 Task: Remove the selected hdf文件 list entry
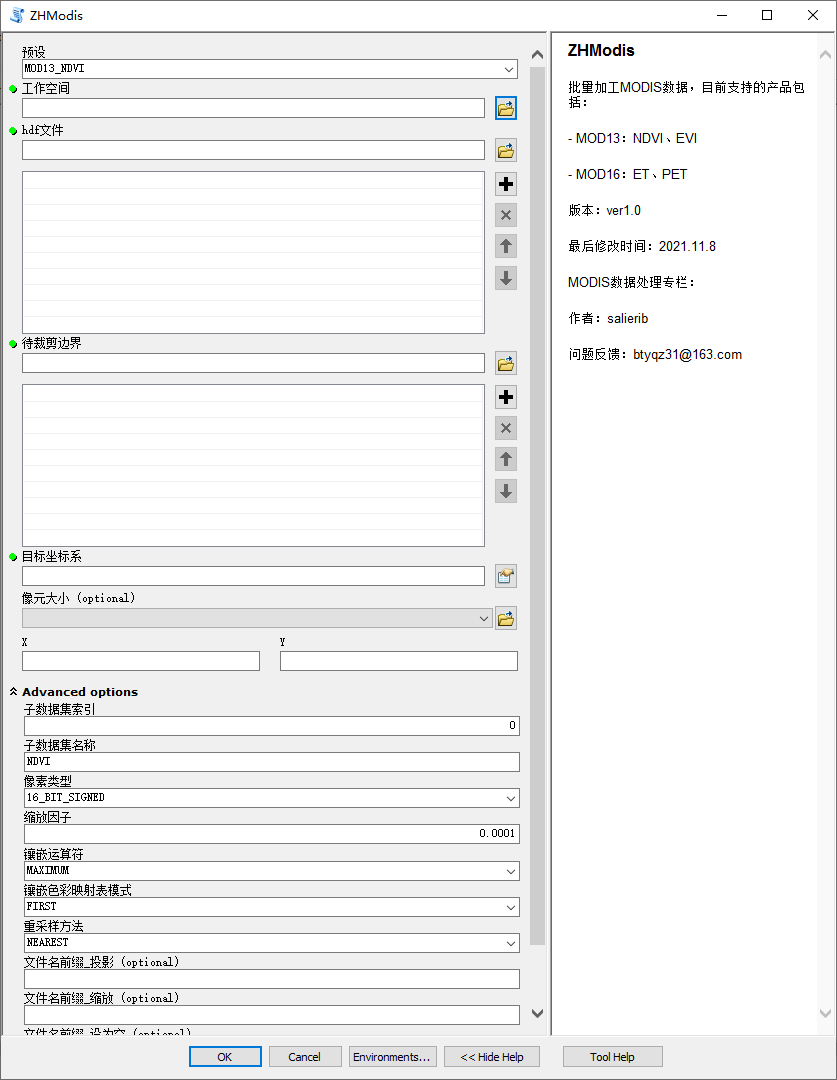pyautogui.click(x=506, y=215)
